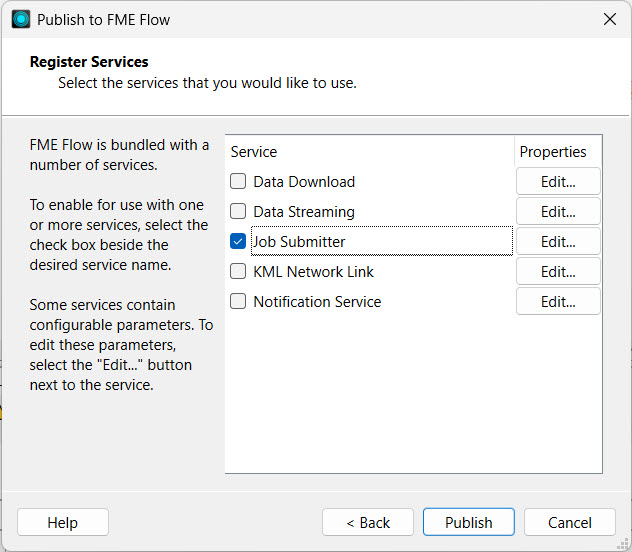The image size is (632, 552).
Task: Close the Publish to FME Flow dialog
Action: [x=609, y=19]
